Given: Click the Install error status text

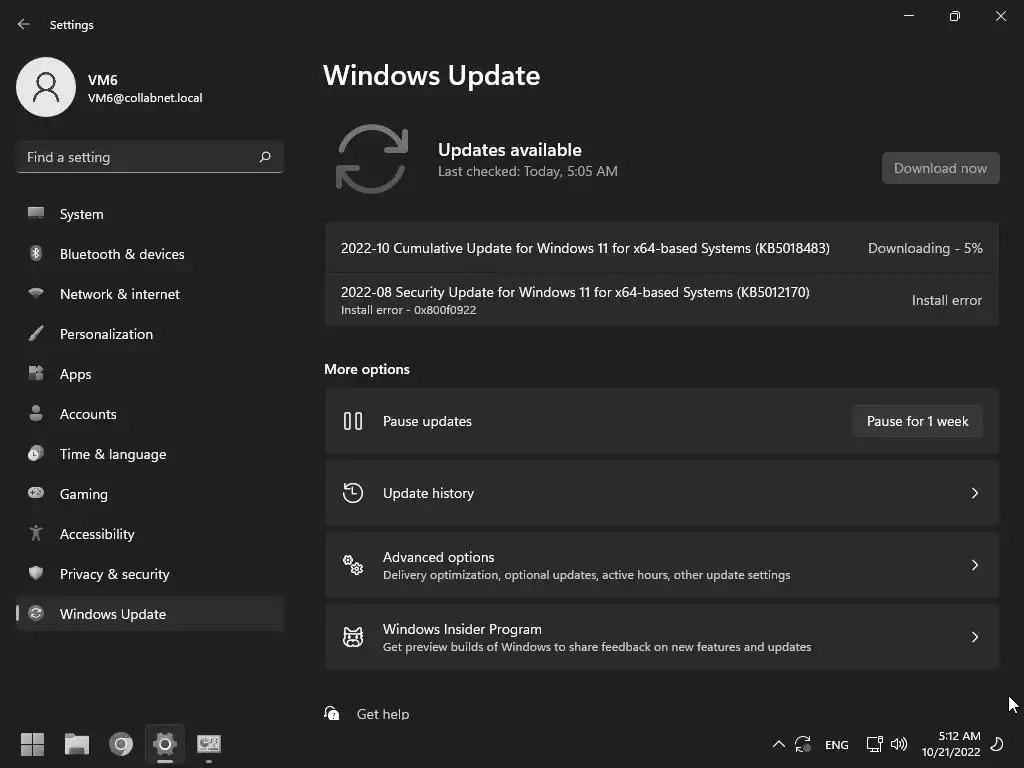Looking at the screenshot, I should pos(946,300).
